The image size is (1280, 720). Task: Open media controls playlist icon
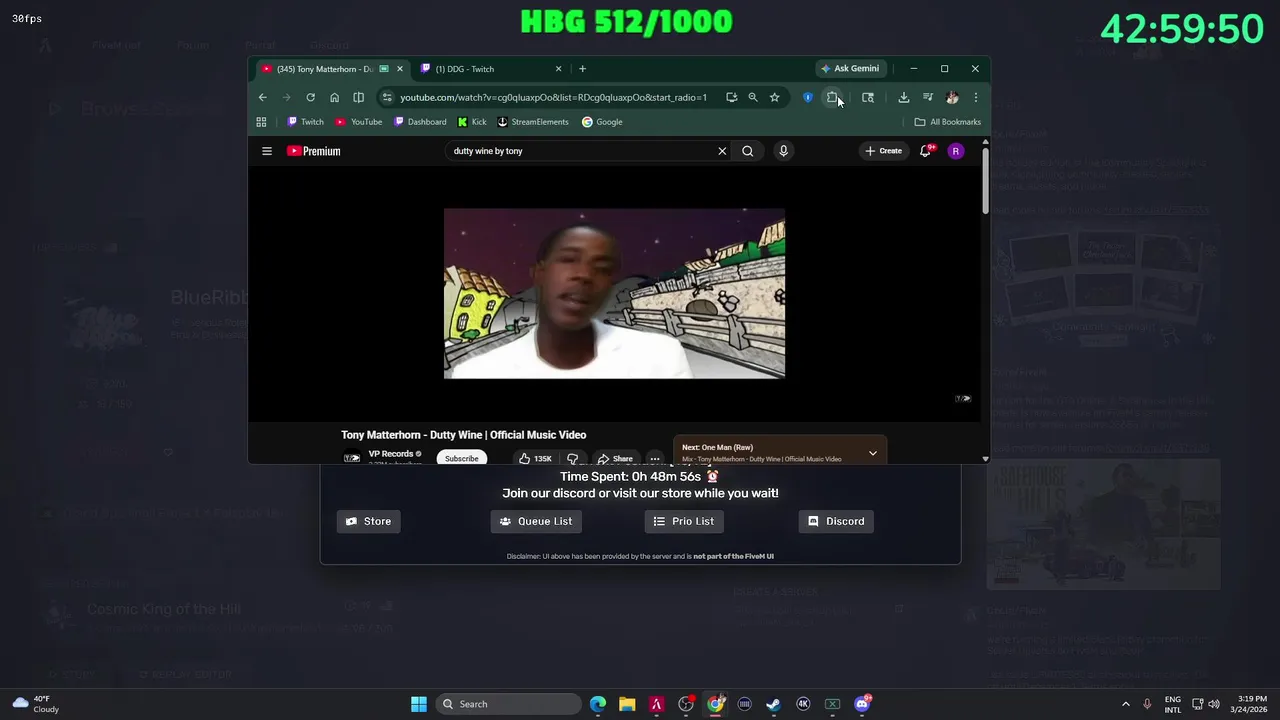pos(928,97)
